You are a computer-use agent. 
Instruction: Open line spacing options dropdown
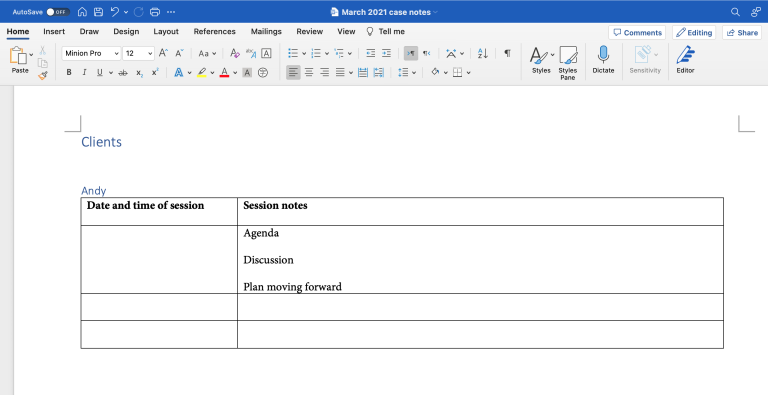coord(407,73)
